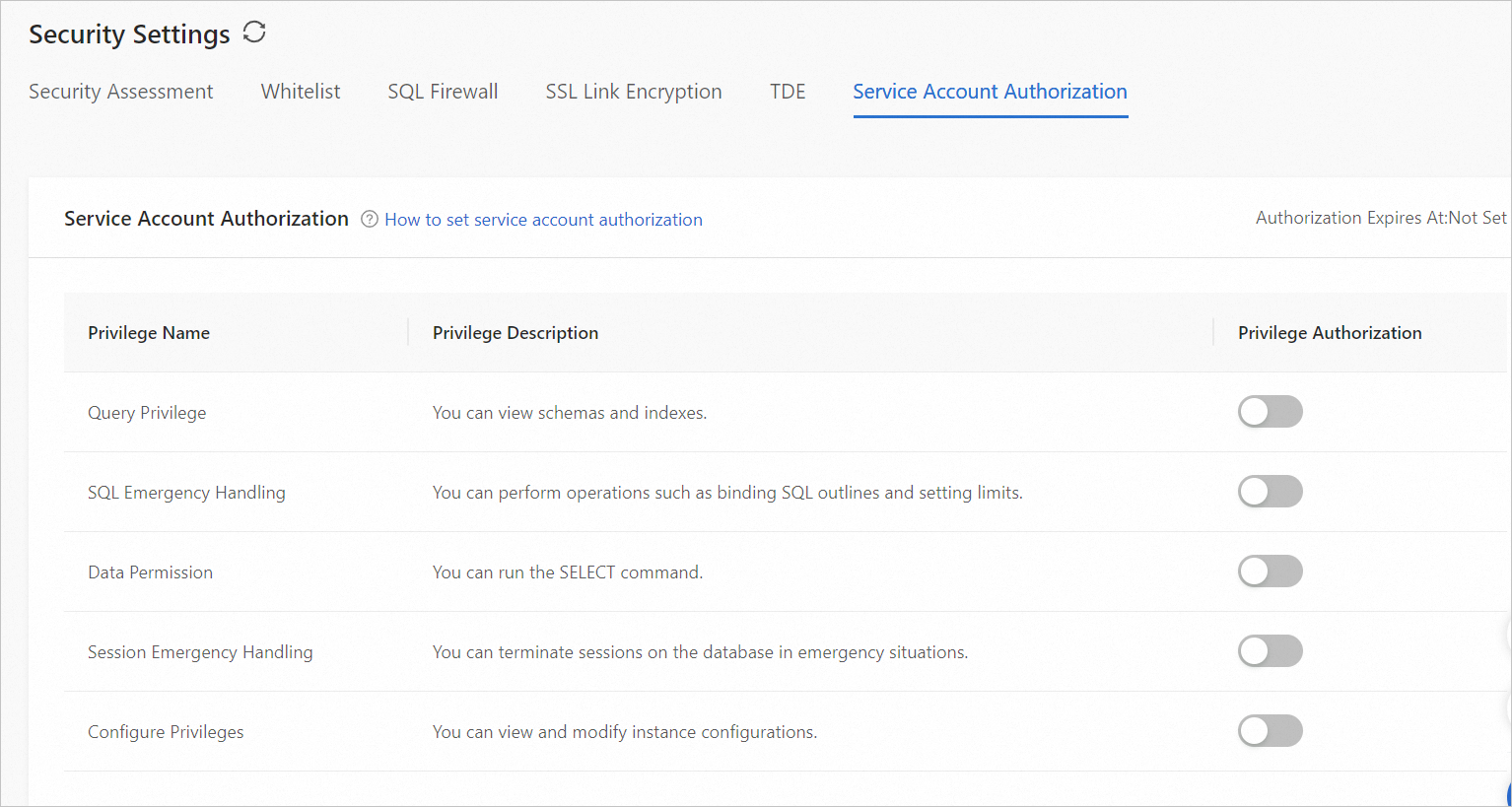This screenshot has width=1512, height=807.
Task: Enable Session Emergency Handling toggle
Action: click(1270, 651)
